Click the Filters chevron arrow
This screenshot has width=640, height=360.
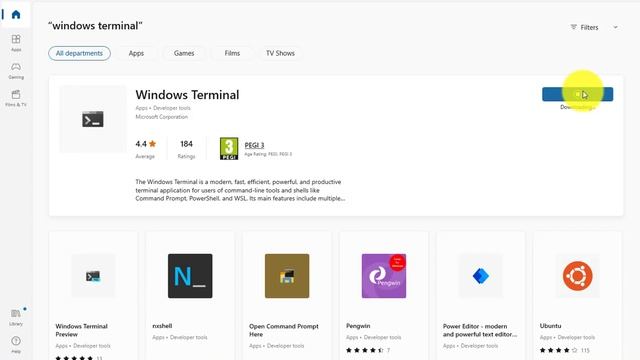tap(616, 27)
